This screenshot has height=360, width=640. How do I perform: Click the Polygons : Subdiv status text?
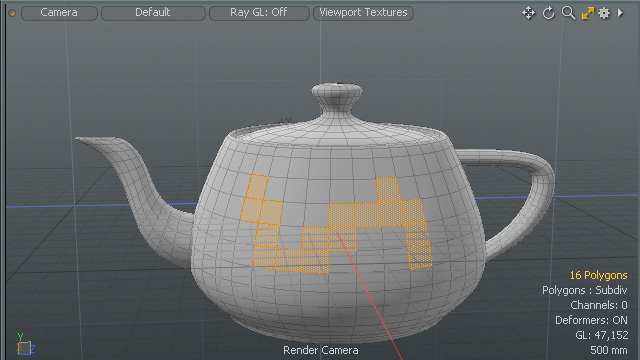(x=584, y=290)
